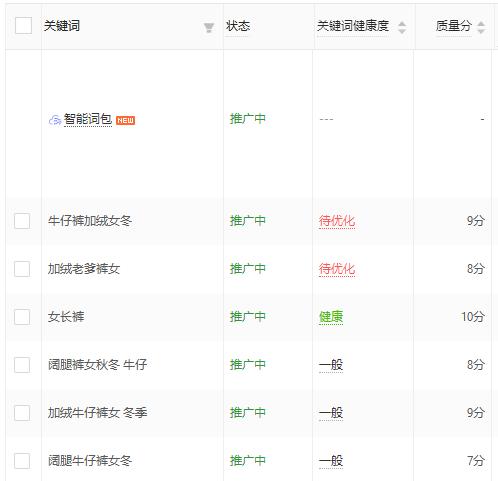Check the 牛仔裤加绒女冬 row checkbox
The image size is (498, 481).
(x=22, y=221)
